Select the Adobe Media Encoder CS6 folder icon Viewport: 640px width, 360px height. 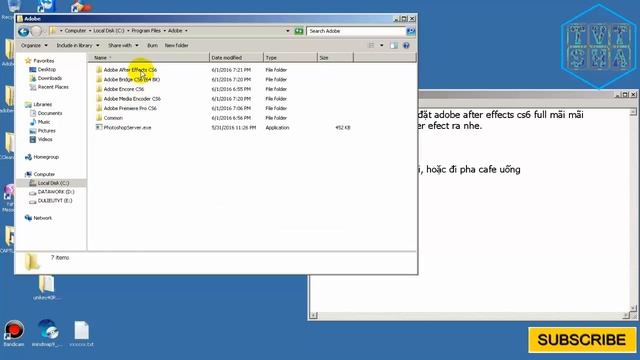(99, 98)
